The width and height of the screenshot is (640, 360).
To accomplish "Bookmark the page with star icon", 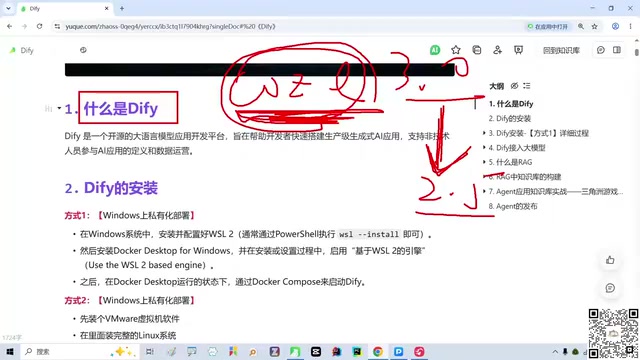I will [x=594, y=26].
